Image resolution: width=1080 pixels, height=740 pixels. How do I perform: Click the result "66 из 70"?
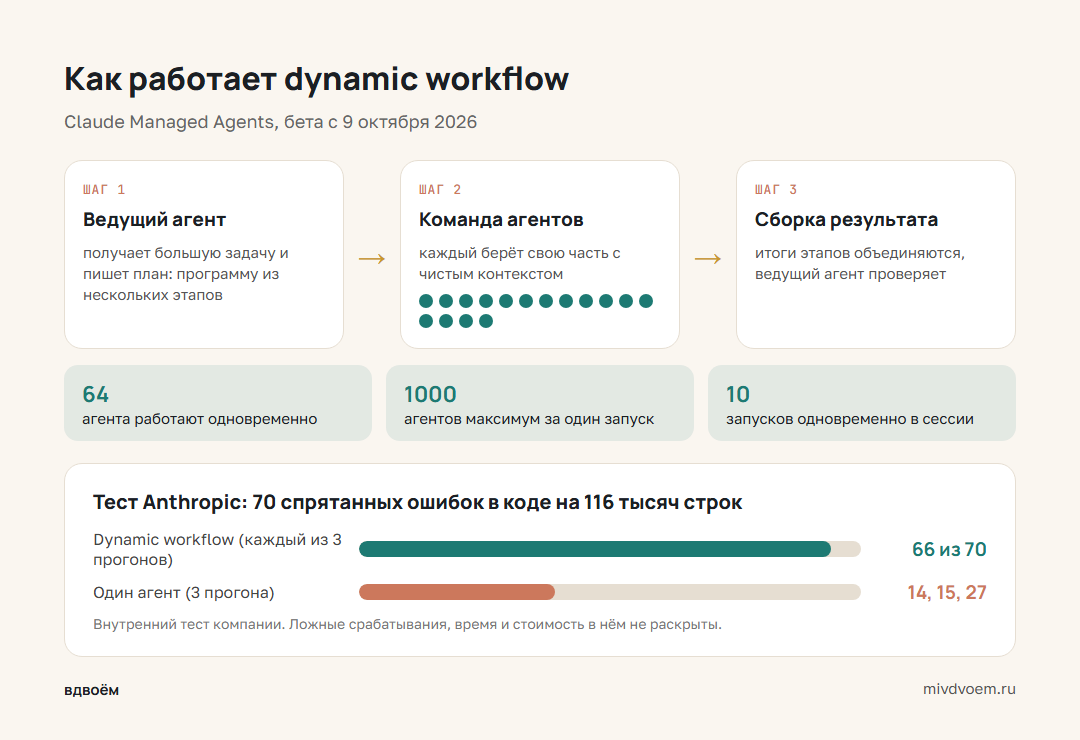point(949,549)
